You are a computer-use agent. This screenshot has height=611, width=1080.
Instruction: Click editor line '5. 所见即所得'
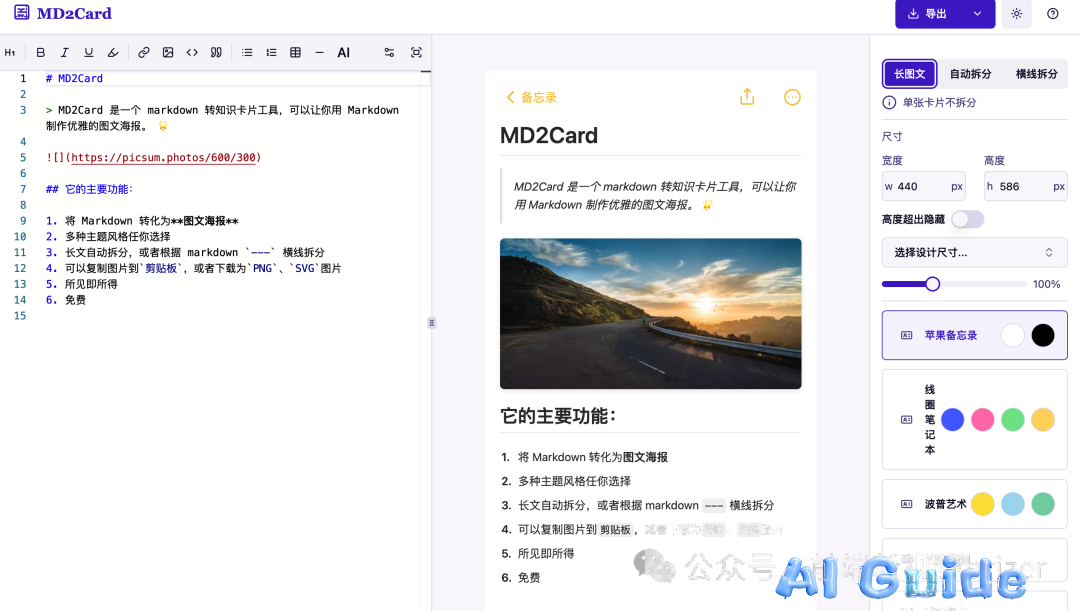[81, 284]
